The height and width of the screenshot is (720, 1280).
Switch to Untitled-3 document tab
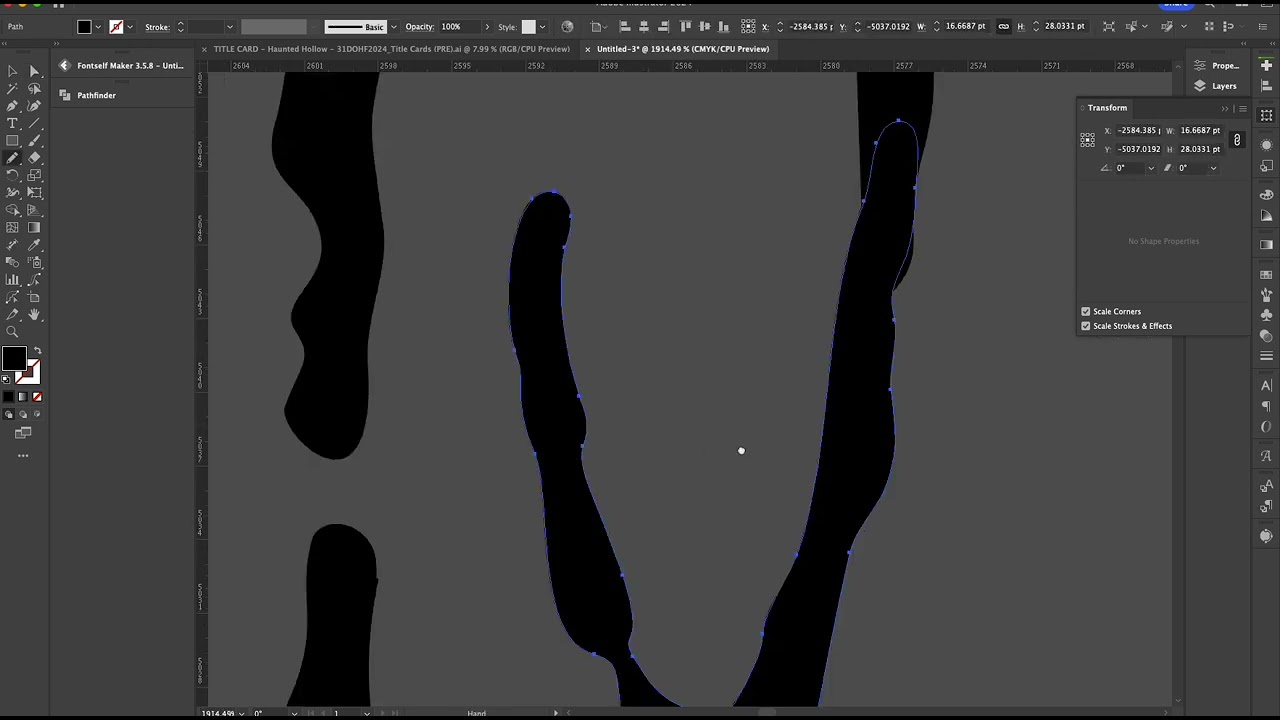point(683,49)
